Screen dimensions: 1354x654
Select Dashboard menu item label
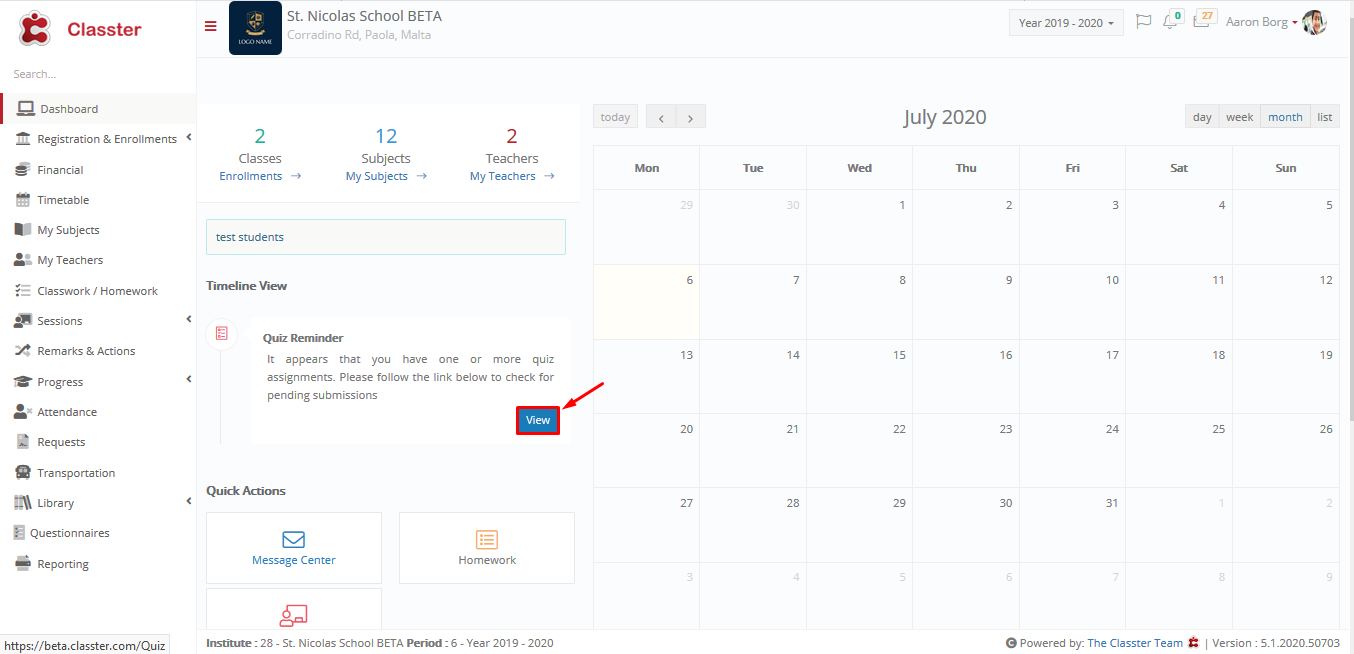(69, 109)
